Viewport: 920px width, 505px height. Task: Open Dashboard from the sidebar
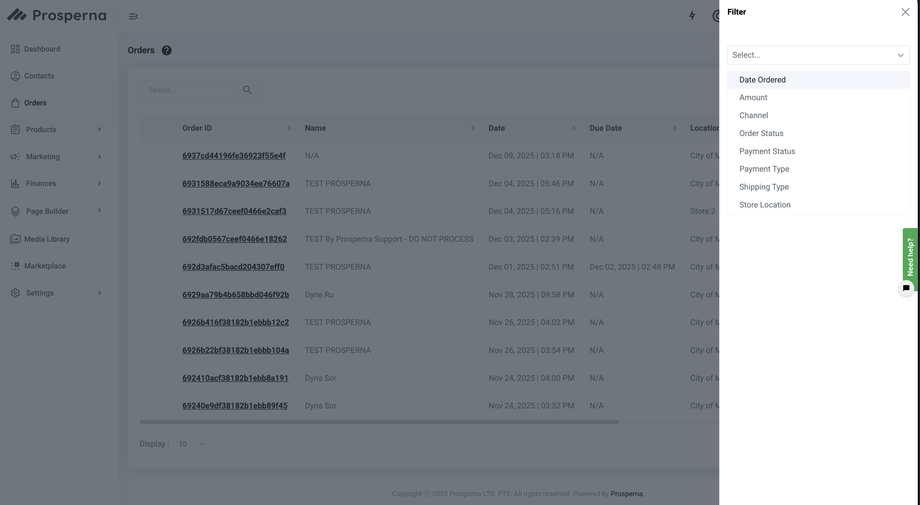(x=42, y=49)
